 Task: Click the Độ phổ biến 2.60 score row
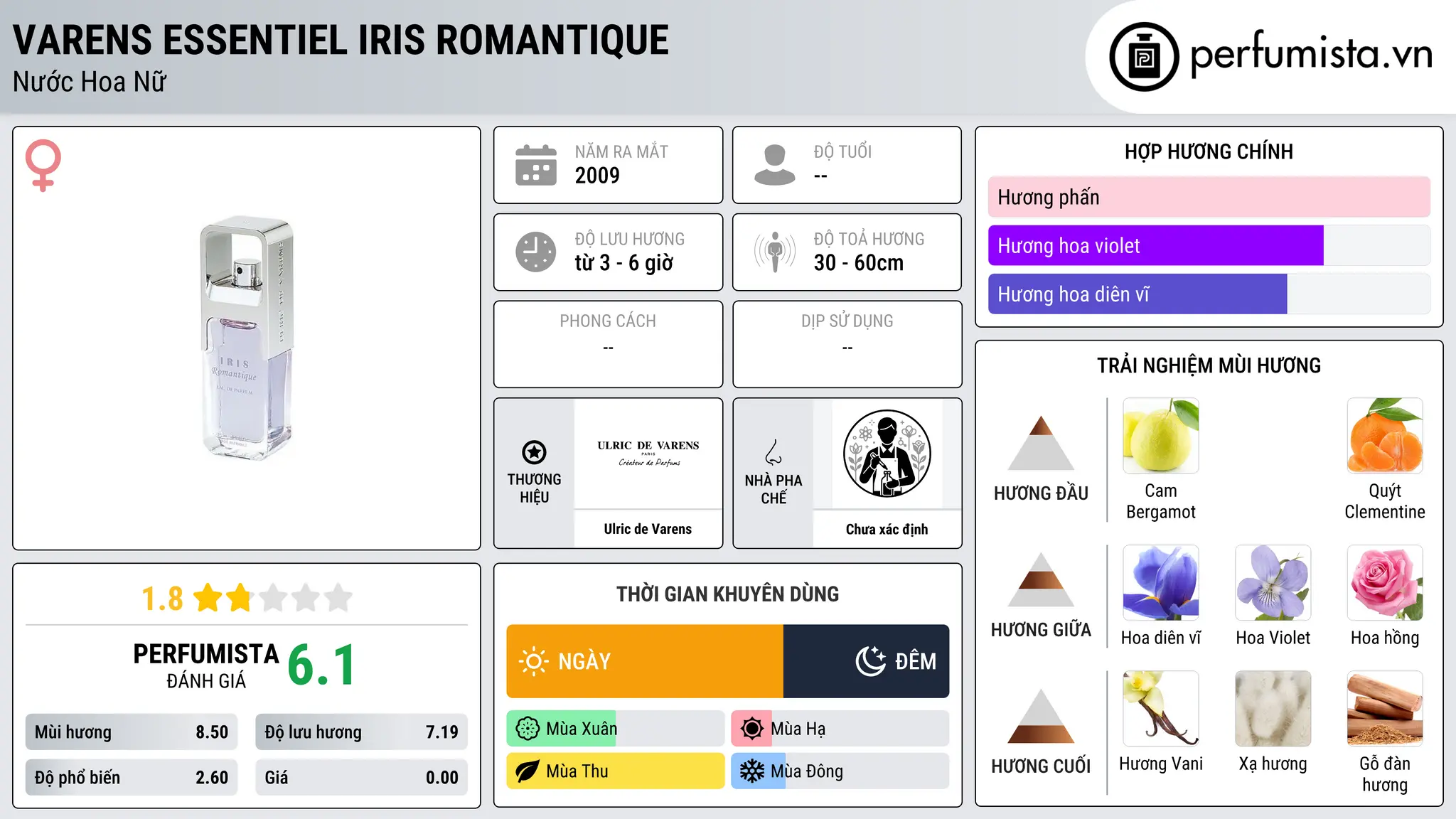(132, 778)
